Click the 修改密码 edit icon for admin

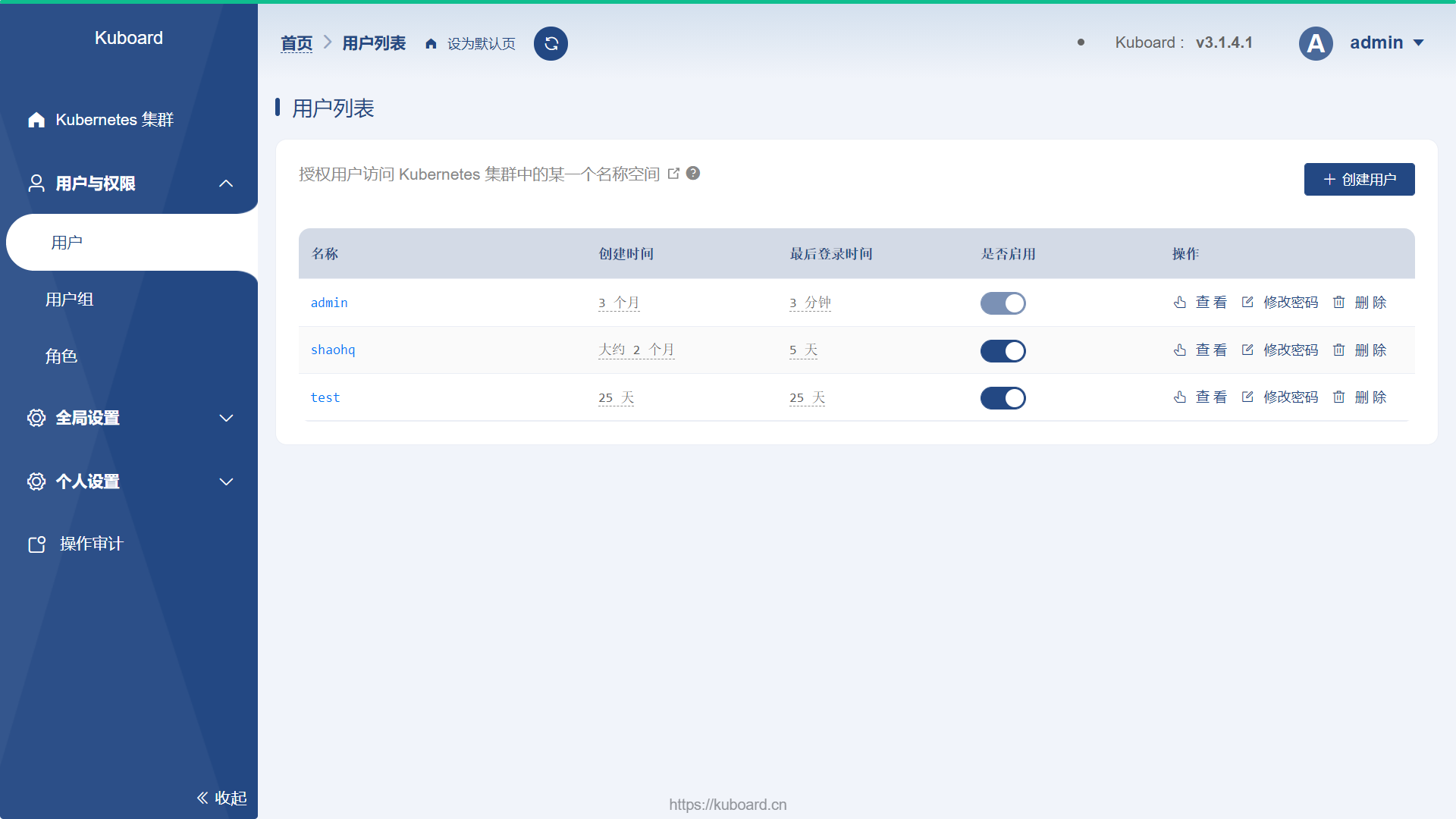pyautogui.click(x=1247, y=302)
